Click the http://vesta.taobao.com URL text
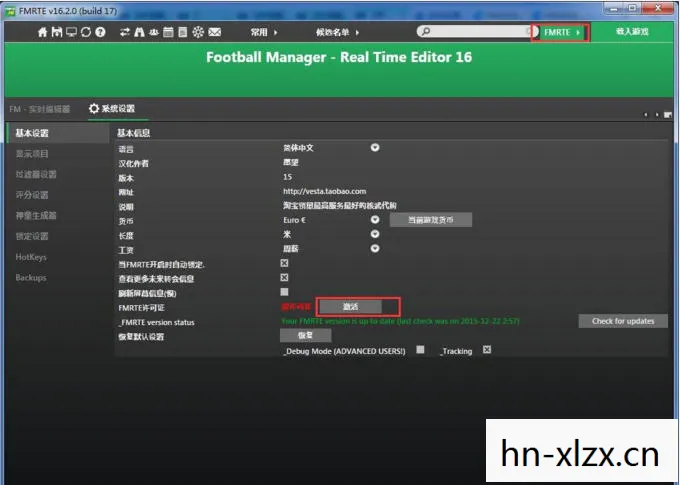Image resolution: width=680 pixels, height=485 pixels. pyautogui.click(x=324, y=191)
